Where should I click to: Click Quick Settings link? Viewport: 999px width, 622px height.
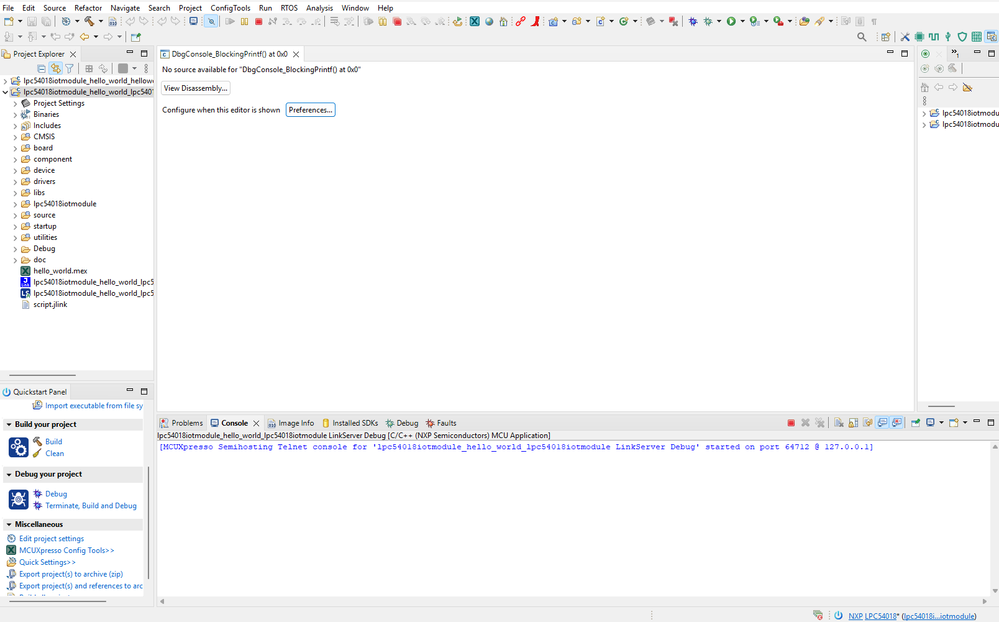pos(47,562)
